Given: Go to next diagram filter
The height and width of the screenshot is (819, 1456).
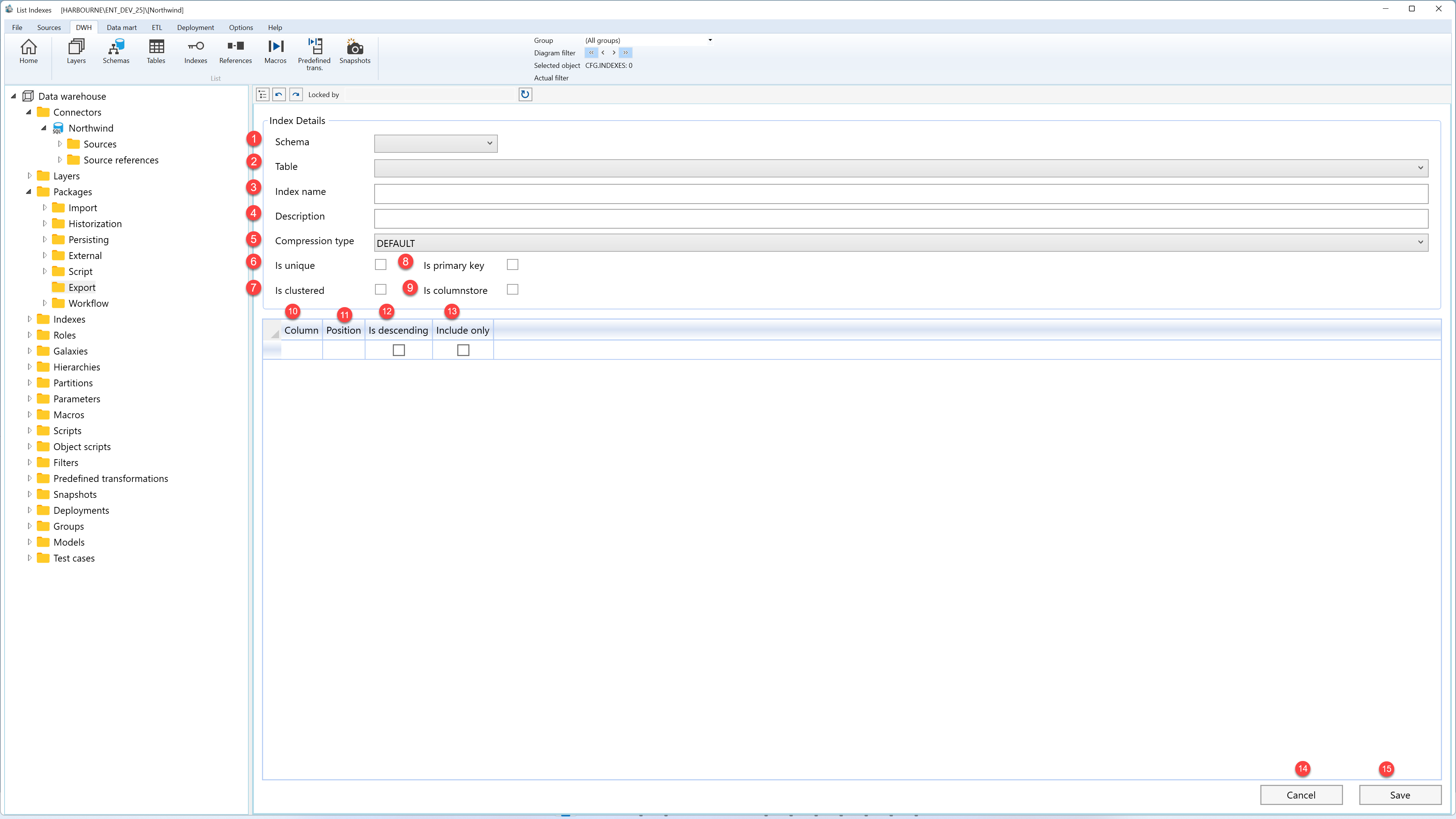Looking at the screenshot, I should (x=614, y=53).
